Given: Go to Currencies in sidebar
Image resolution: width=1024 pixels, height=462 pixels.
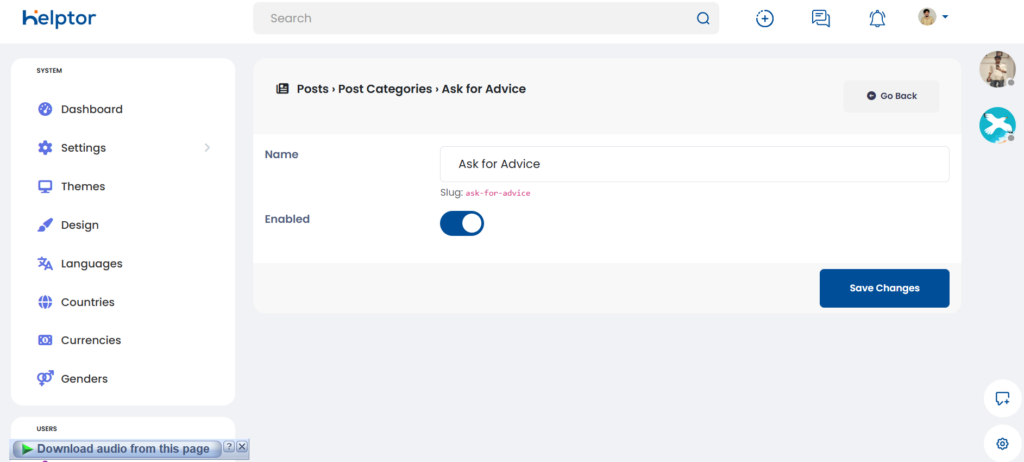Looking at the screenshot, I should click(90, 340).
